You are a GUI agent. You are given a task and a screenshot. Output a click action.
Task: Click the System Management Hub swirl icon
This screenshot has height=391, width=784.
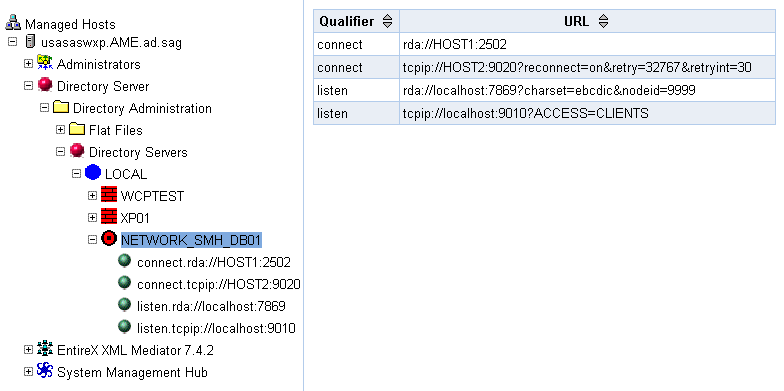click(x=45, y=370)
